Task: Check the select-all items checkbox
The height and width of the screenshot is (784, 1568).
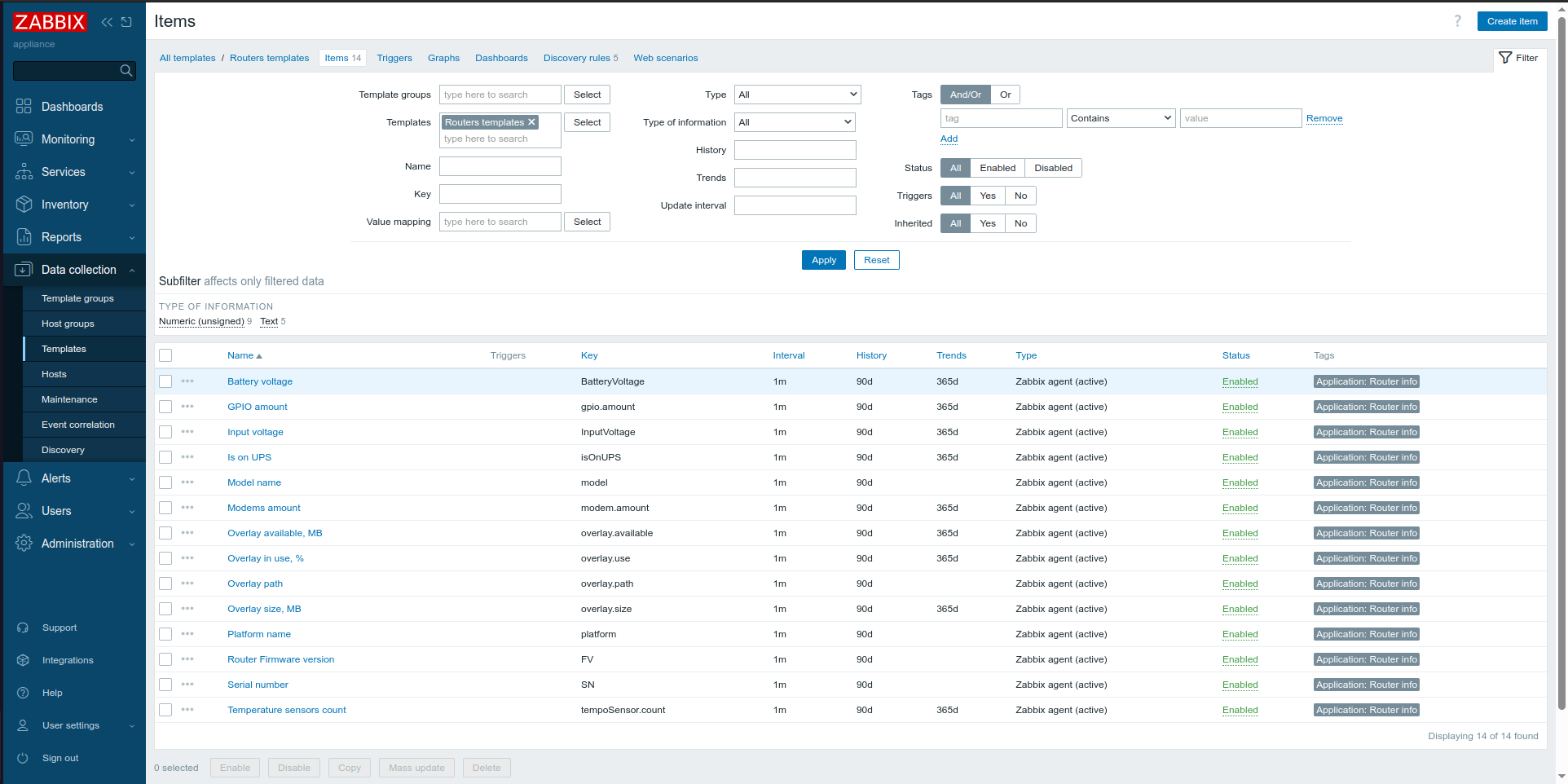Action: [x=165, y=355]
